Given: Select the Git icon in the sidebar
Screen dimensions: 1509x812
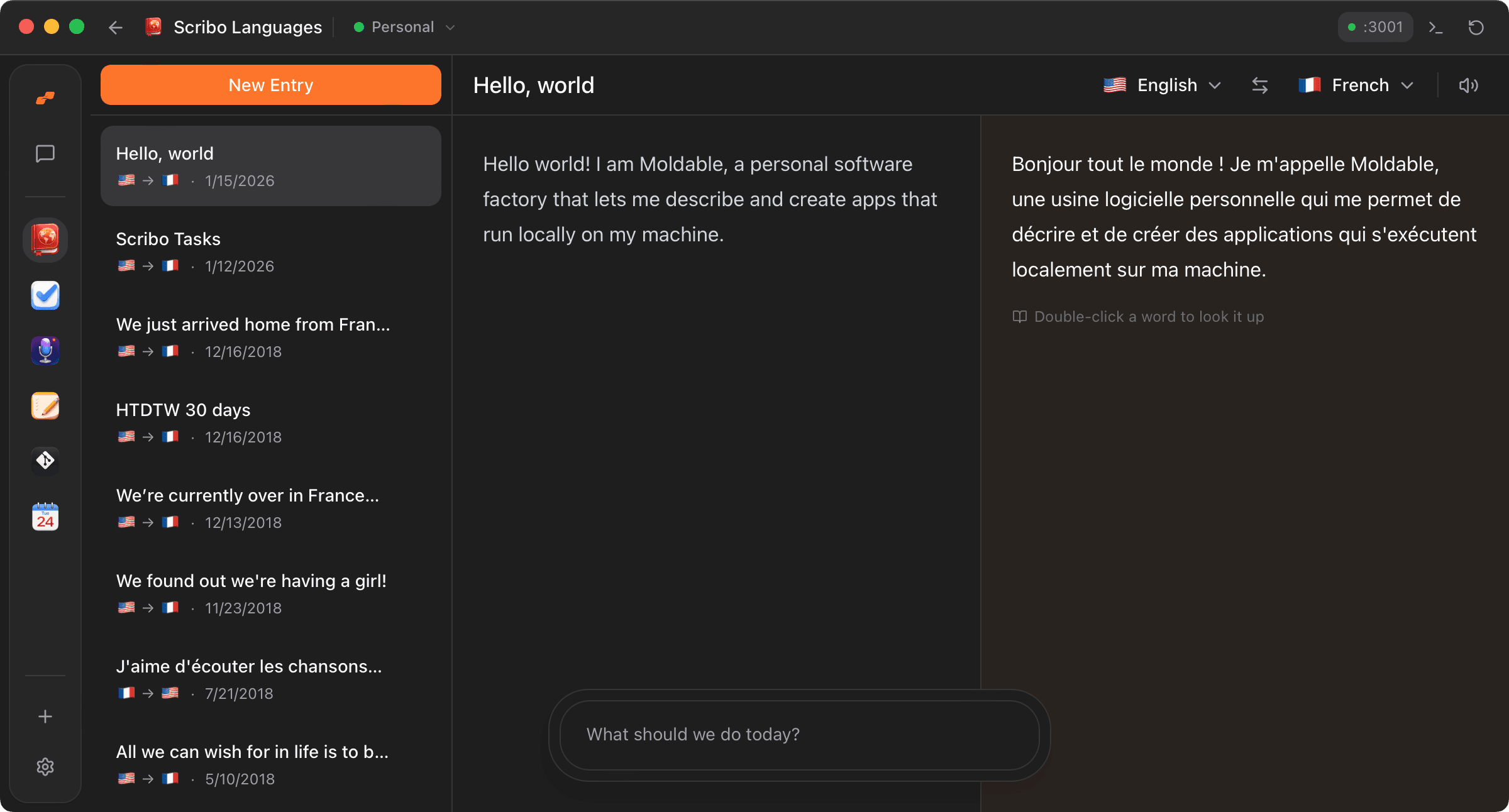Looking at the screenshot, I should coord(45,461).
